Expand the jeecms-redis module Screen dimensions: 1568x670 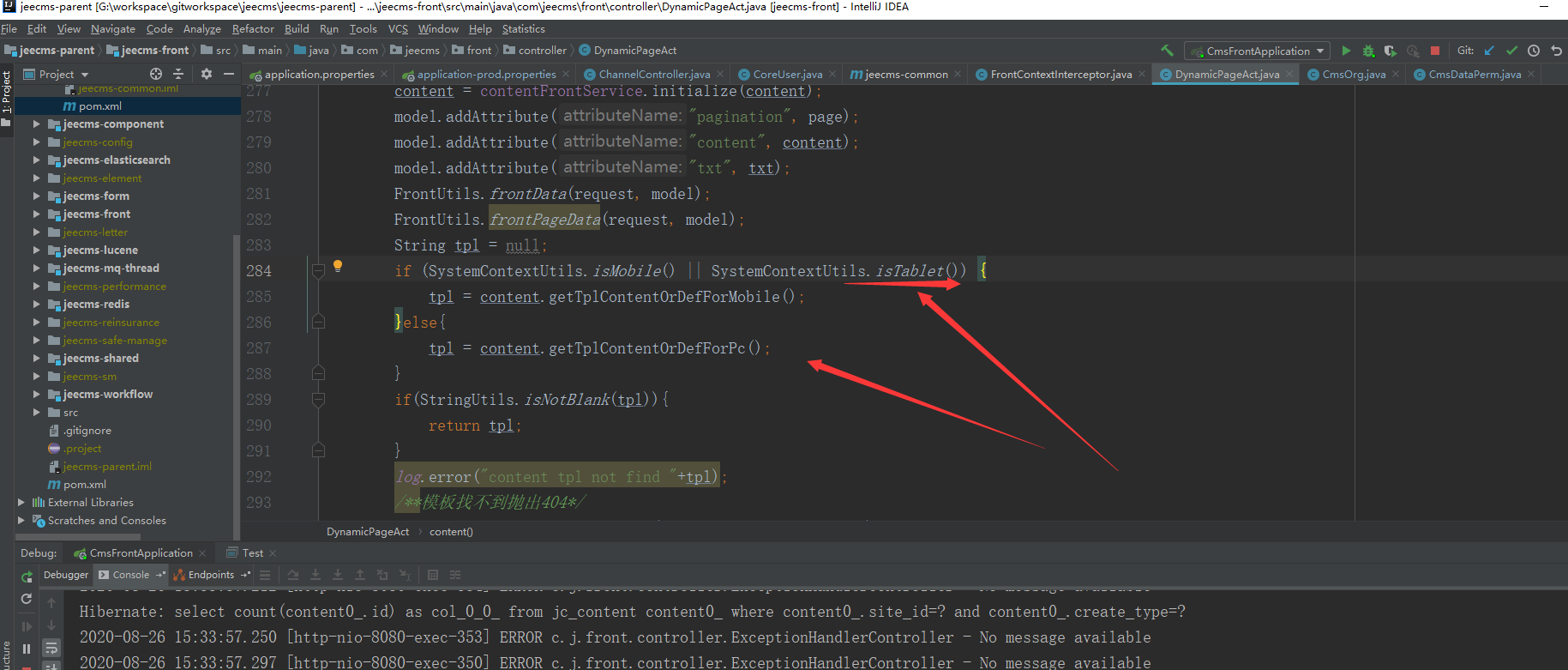37,305
